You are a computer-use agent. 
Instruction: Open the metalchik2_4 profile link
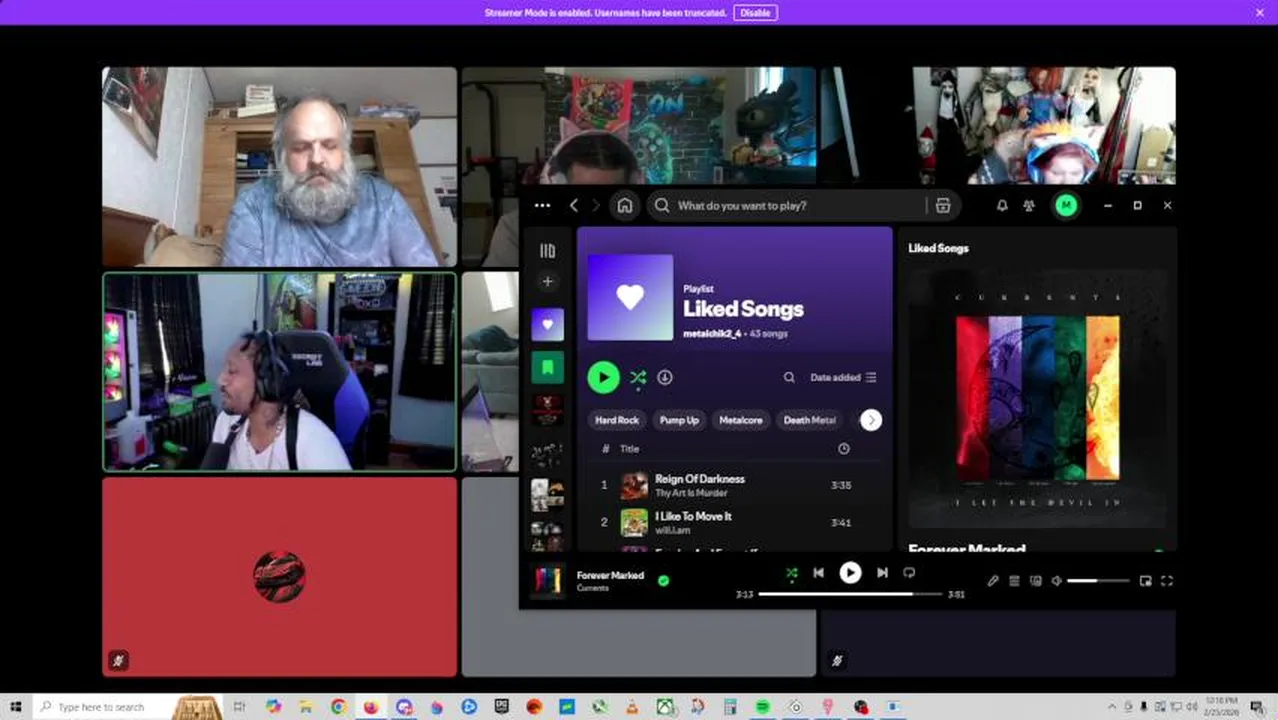[x=712, y=333]
